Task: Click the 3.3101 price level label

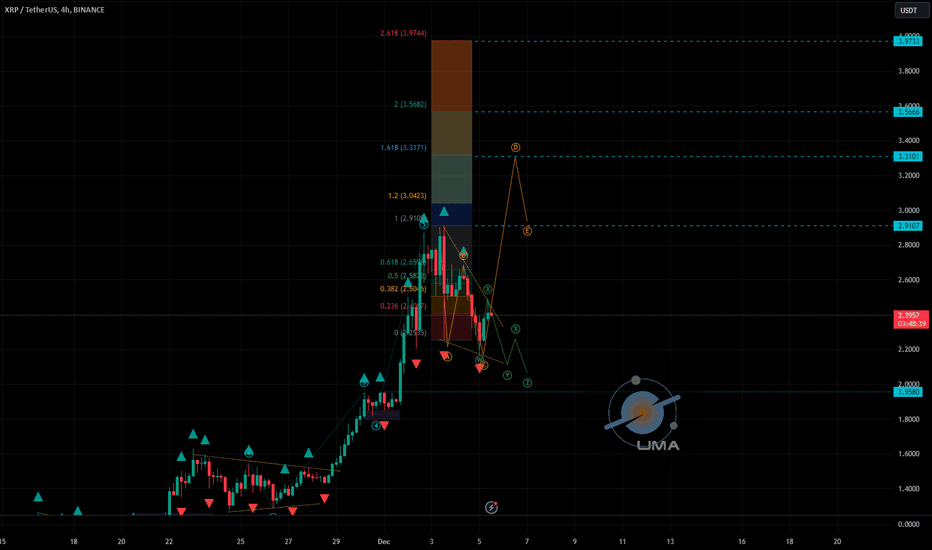Action: pyautogui.click(x=908, y=156)
